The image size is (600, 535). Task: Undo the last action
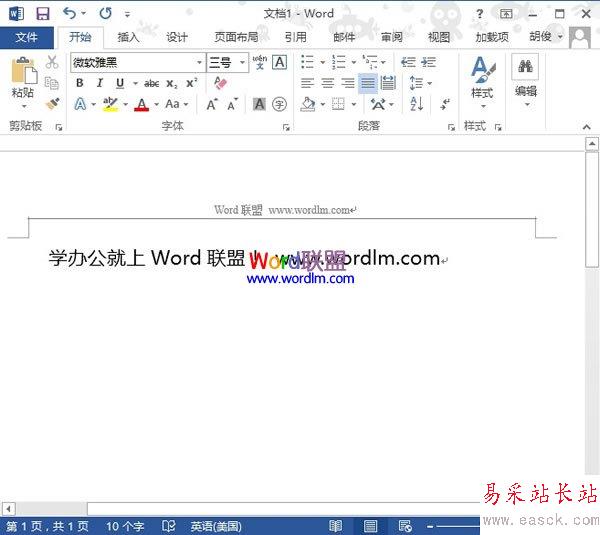(x=70, y=13)
